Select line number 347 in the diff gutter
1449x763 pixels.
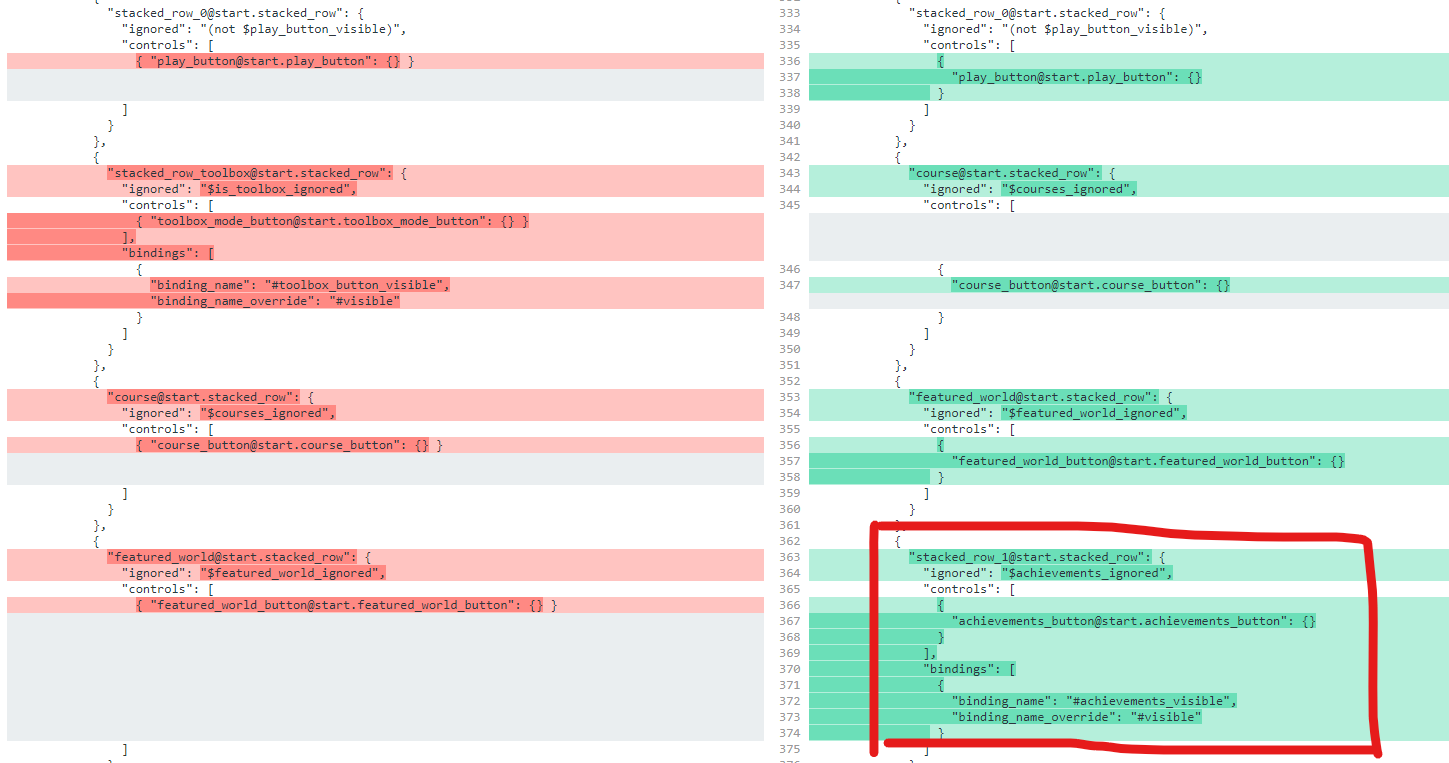click(789, 285)
